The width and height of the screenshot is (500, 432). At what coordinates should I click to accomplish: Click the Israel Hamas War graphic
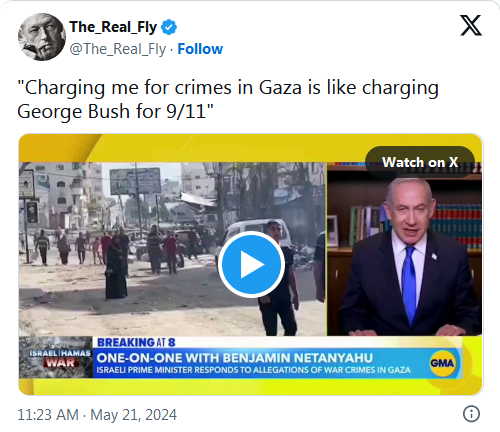pyautogui.click(x=56, y=357)
